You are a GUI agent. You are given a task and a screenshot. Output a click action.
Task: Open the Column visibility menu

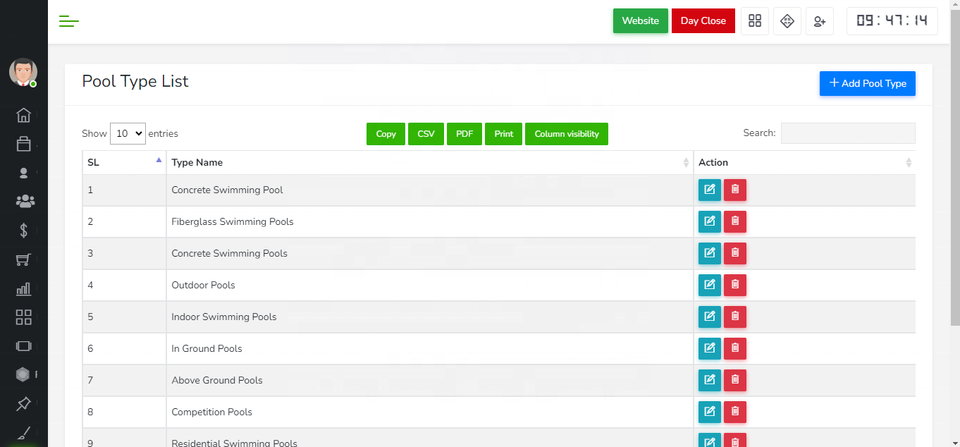coord(566,134)
